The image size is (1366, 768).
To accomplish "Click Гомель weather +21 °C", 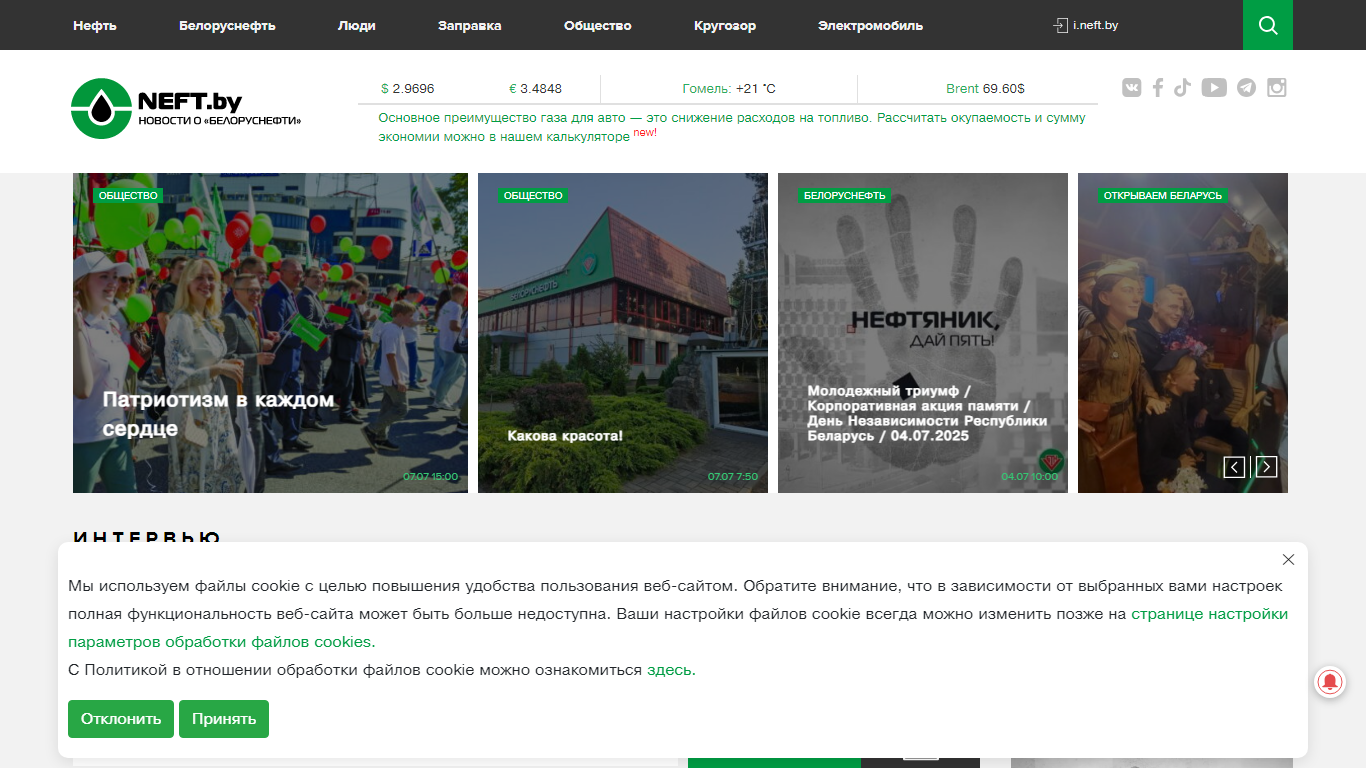I will [729, 88].
